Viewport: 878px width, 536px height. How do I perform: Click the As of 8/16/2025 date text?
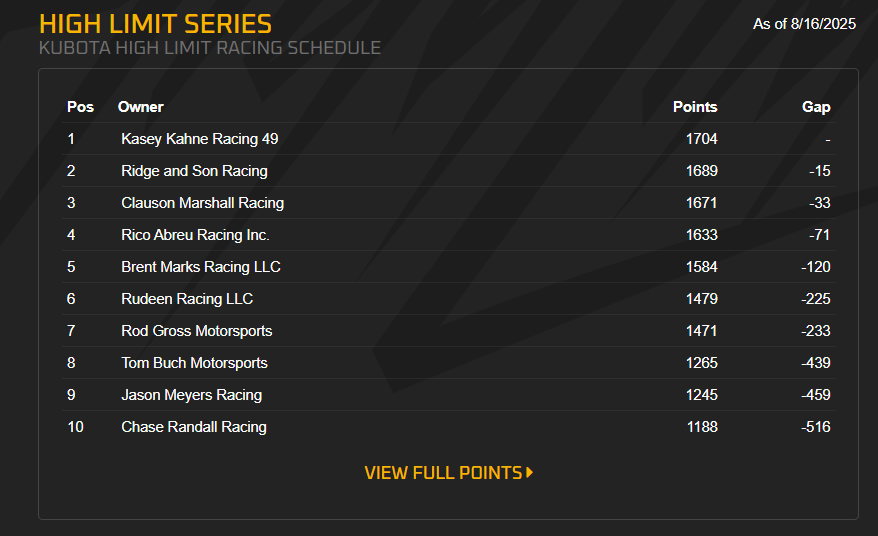(804, 24)
